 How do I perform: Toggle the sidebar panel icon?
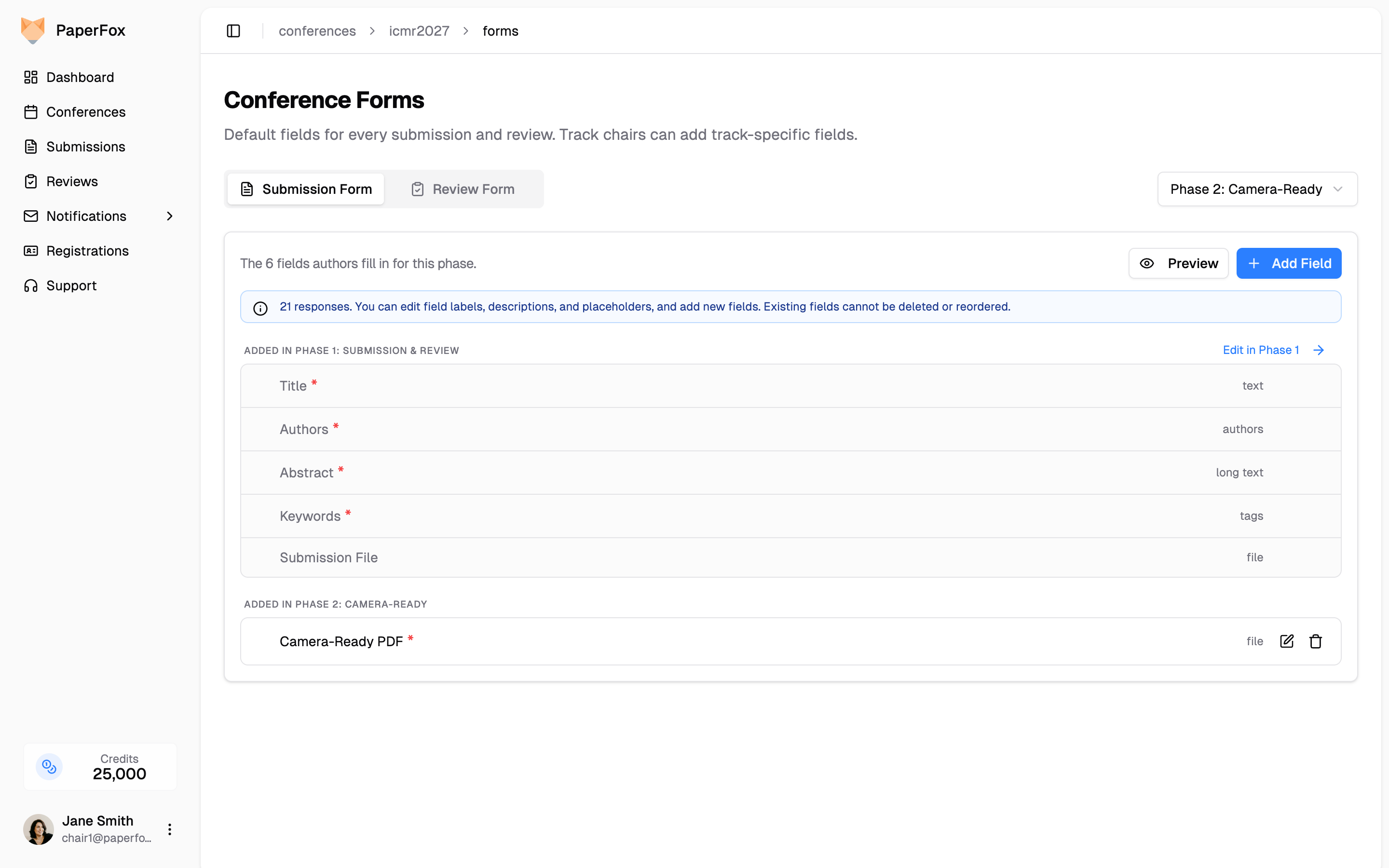pos(233,31)
